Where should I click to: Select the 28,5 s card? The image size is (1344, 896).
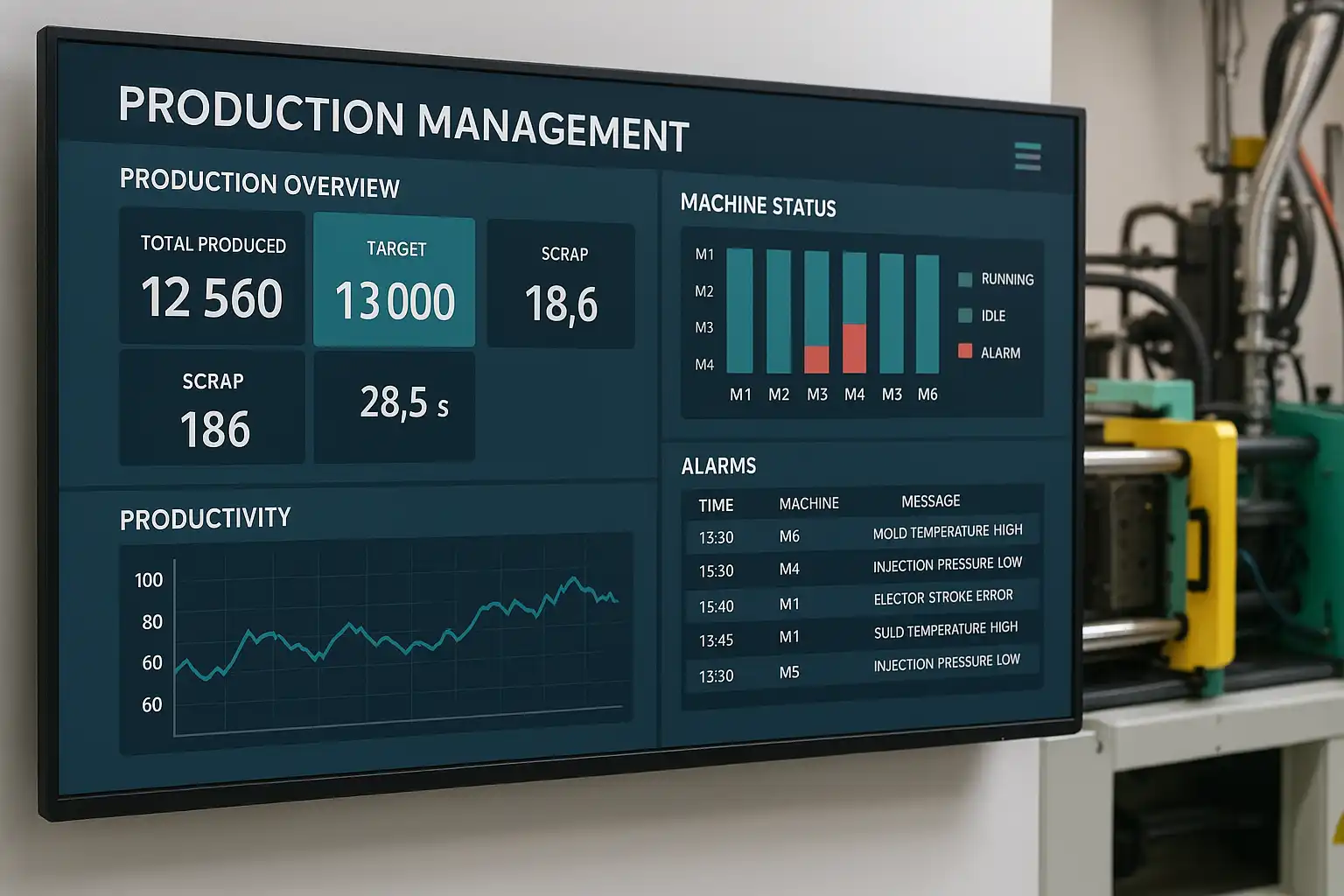point(395,407)
